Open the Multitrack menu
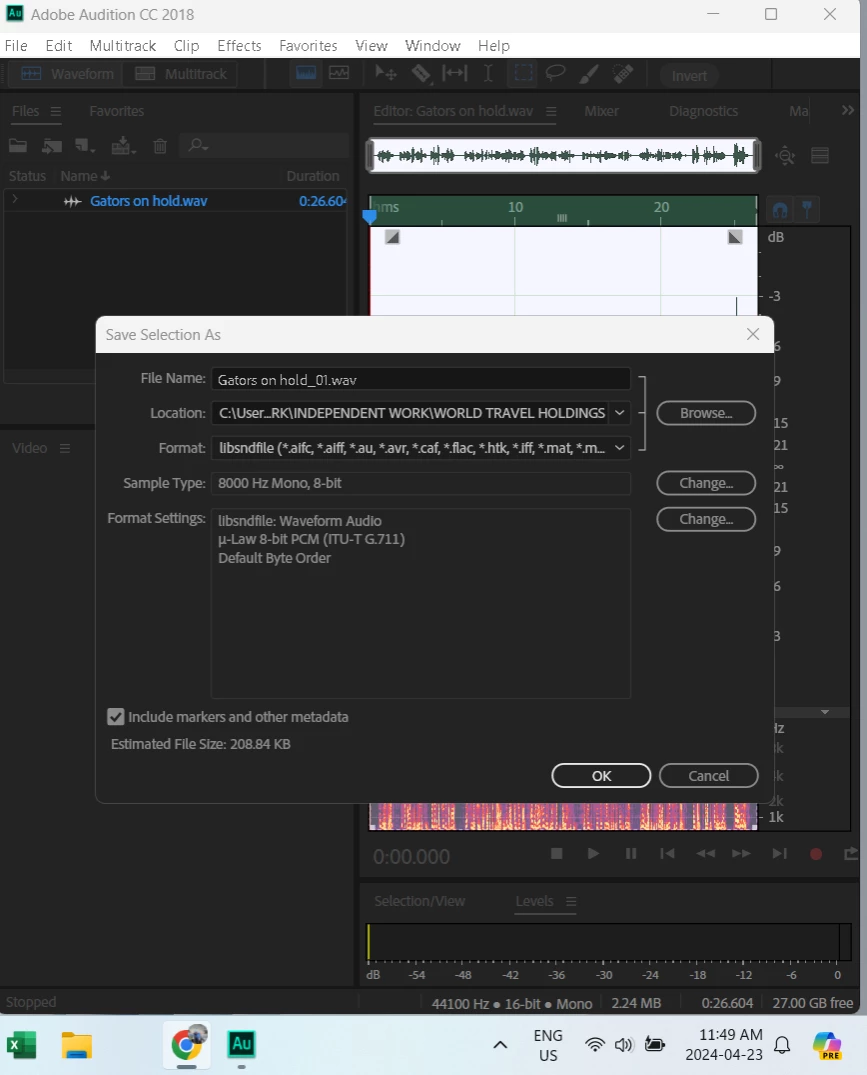Screen dimensions: 867x1075 (x=123, y=46)
